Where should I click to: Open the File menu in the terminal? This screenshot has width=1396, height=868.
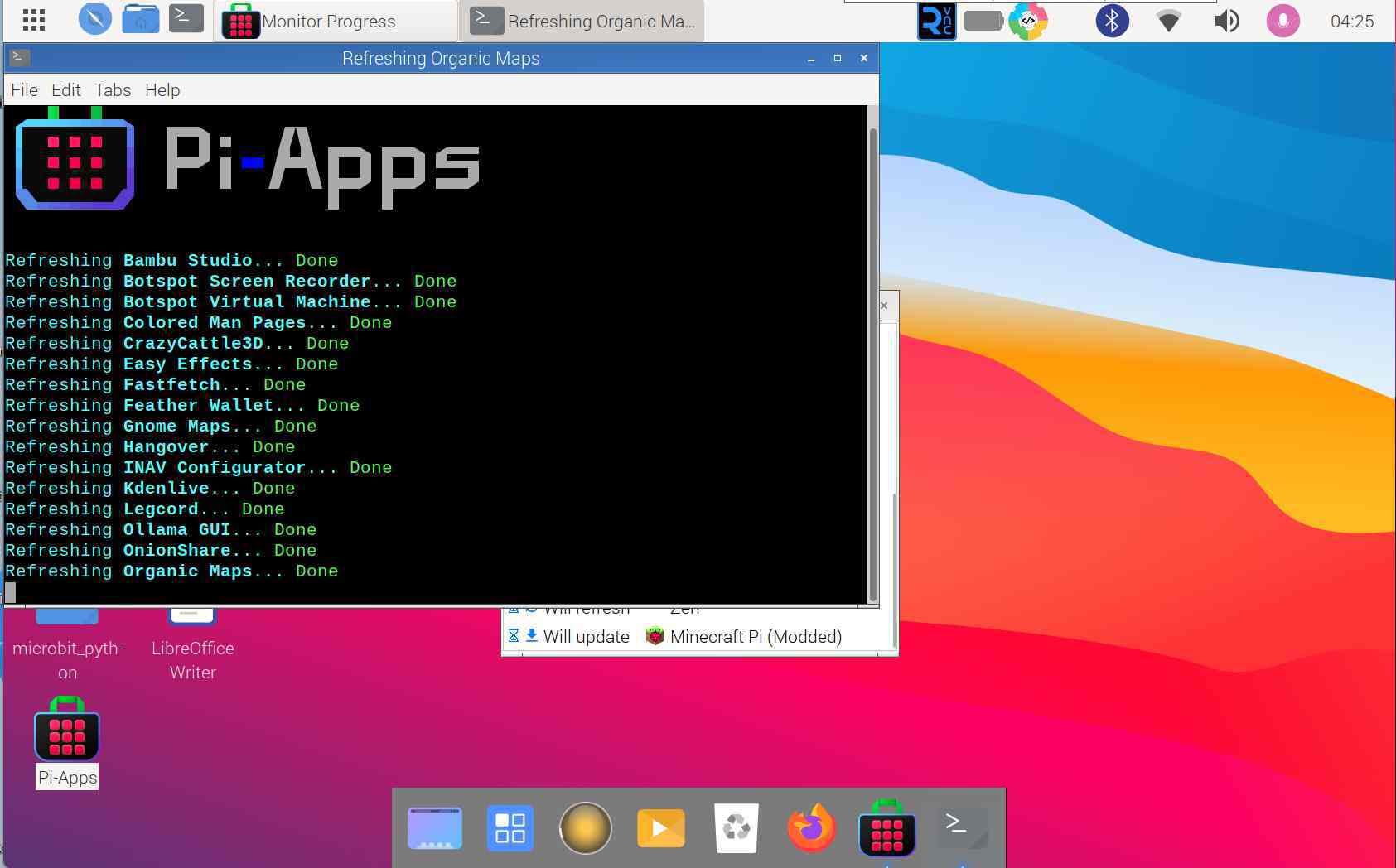pyautogui.click(x=24, y=89)
